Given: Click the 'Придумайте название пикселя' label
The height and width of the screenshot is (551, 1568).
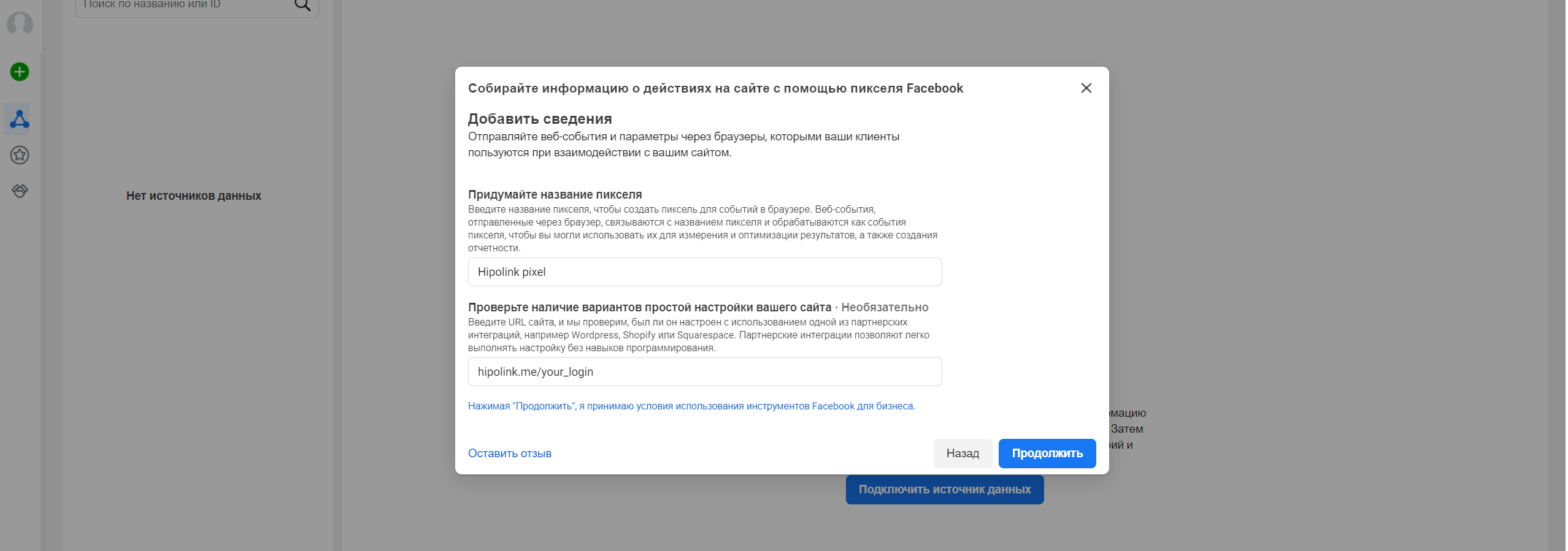Looking at the screenshot, I should (555, 195).
